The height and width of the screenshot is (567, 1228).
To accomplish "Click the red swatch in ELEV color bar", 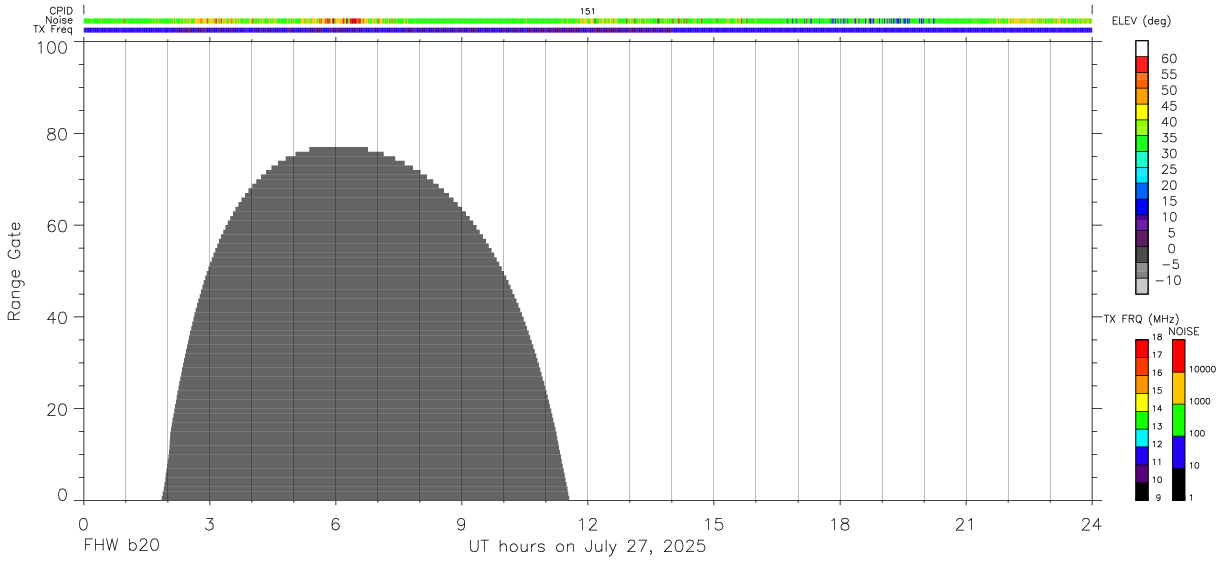I will tap(1142, 64).
